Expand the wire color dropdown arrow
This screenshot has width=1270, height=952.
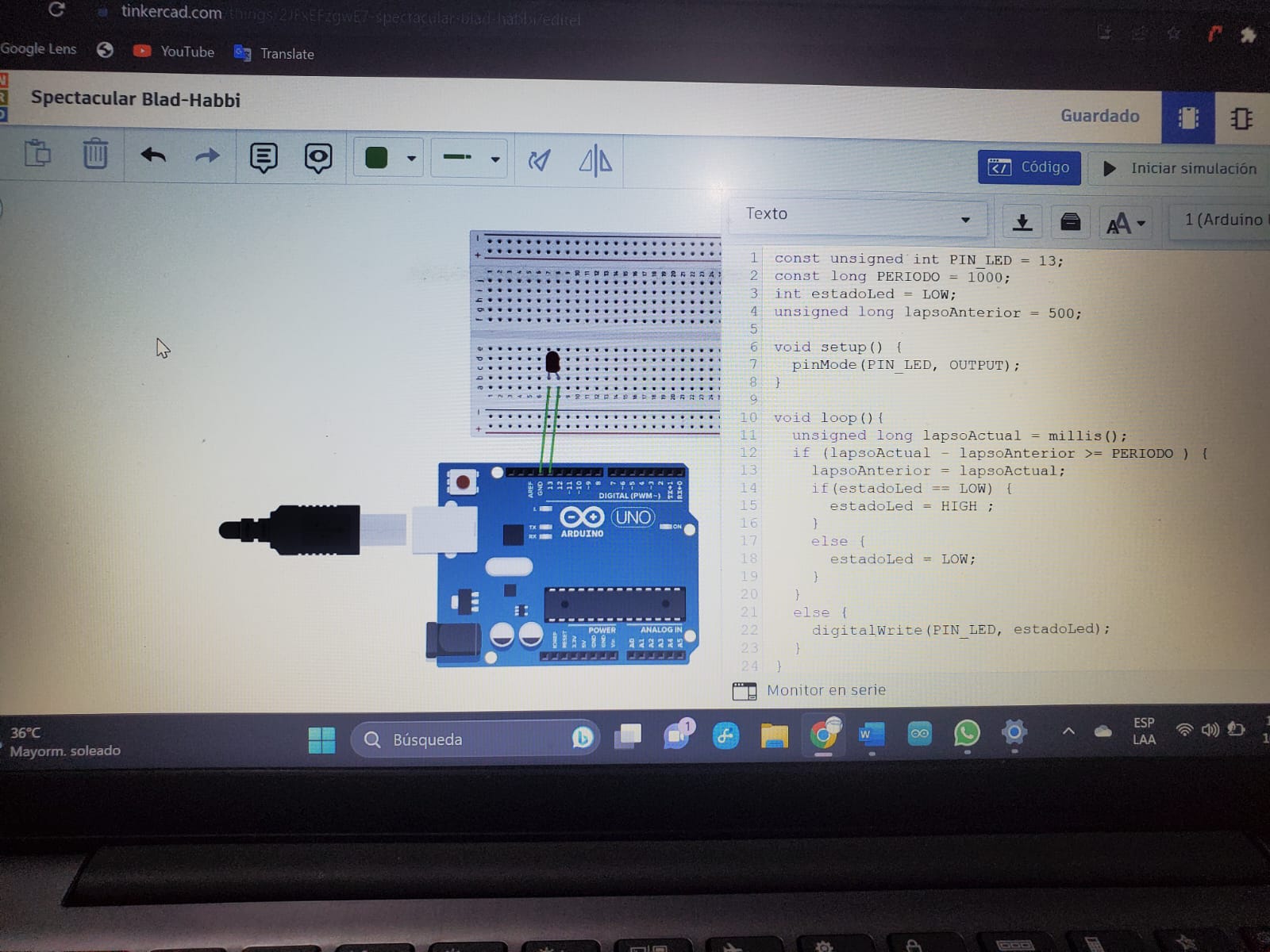[411, 159]
